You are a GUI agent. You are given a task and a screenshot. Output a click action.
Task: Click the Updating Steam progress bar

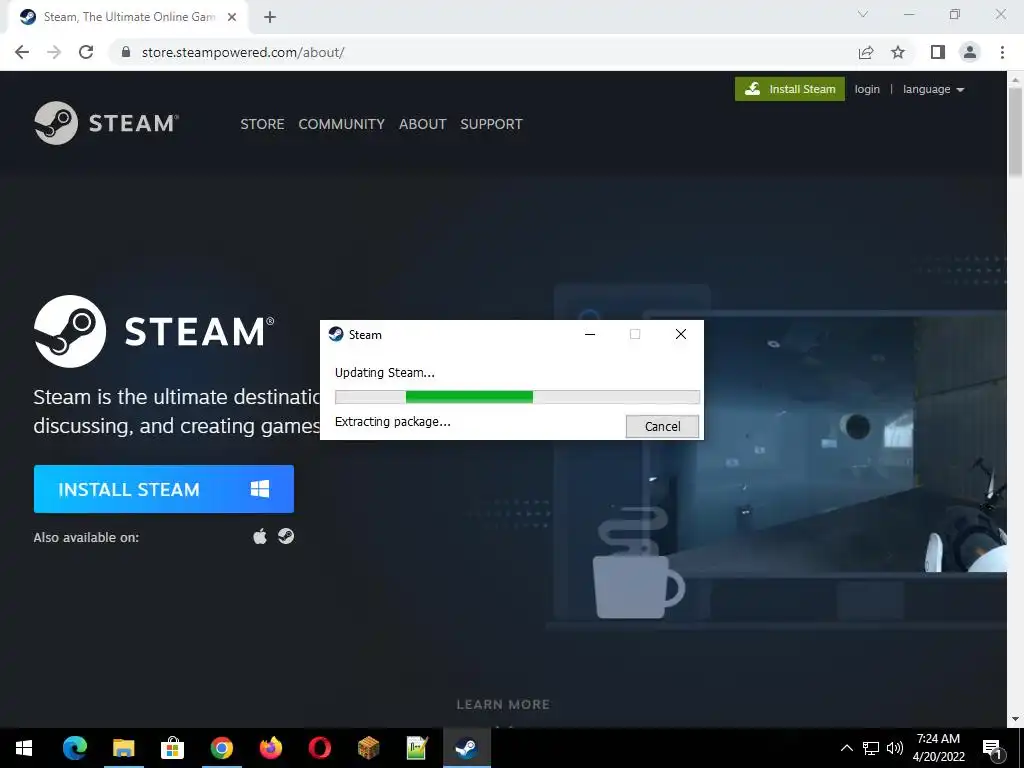[517, 397]
